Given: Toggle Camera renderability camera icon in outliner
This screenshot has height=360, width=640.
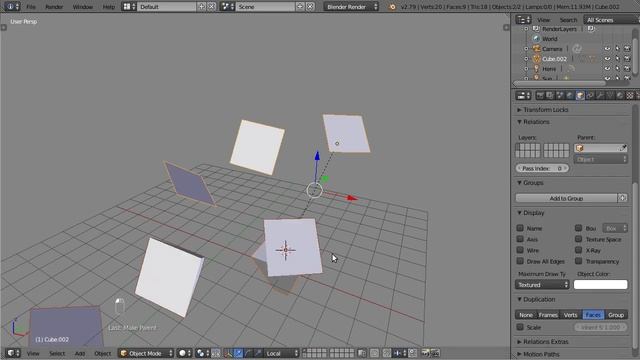Looking at the screenshot, I should click(x=627, y=49).
